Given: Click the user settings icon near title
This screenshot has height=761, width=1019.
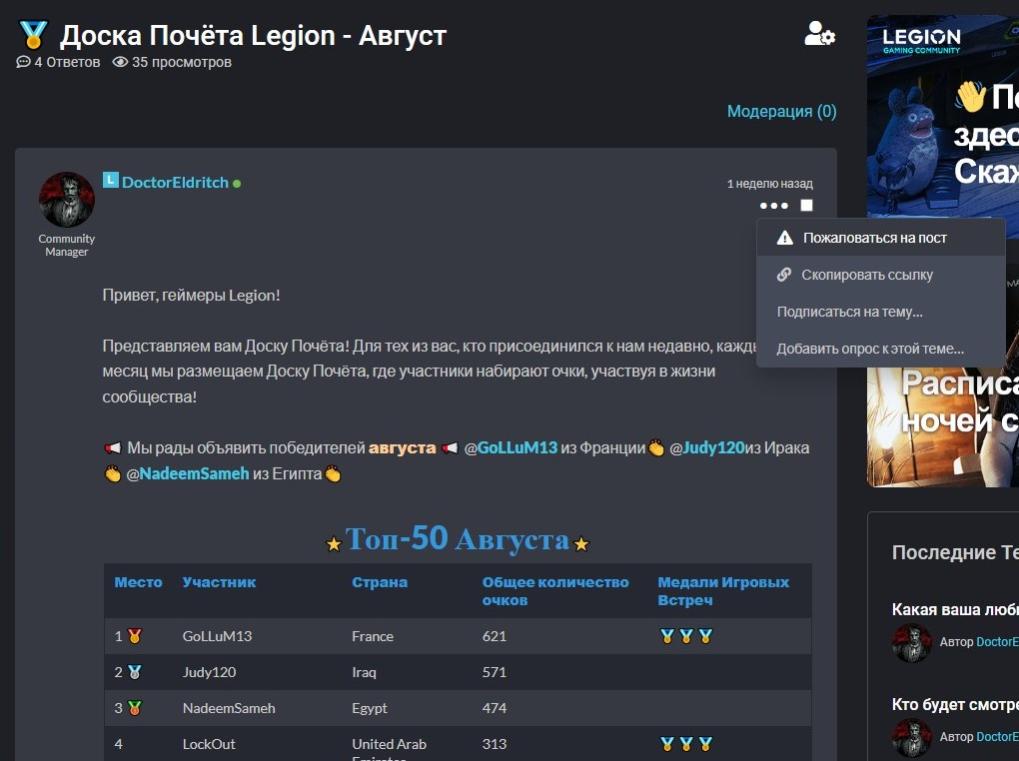Looking at the screenshot, I should click(819, 34).
